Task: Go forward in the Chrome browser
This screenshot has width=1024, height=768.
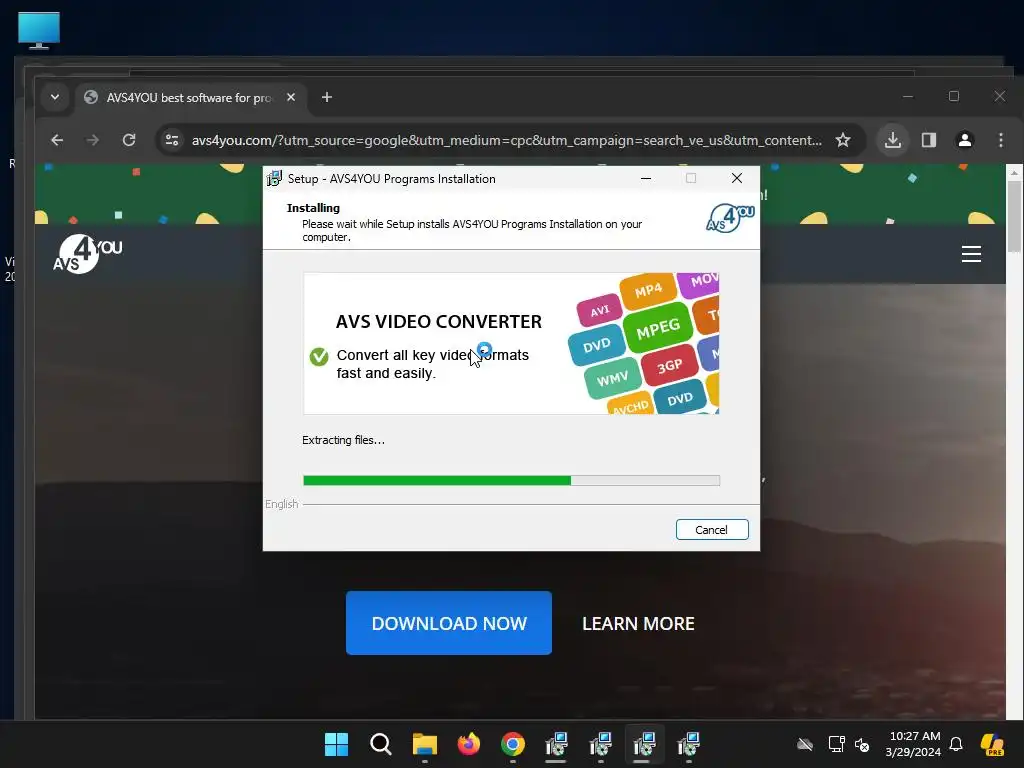Action: click(93, 140)
